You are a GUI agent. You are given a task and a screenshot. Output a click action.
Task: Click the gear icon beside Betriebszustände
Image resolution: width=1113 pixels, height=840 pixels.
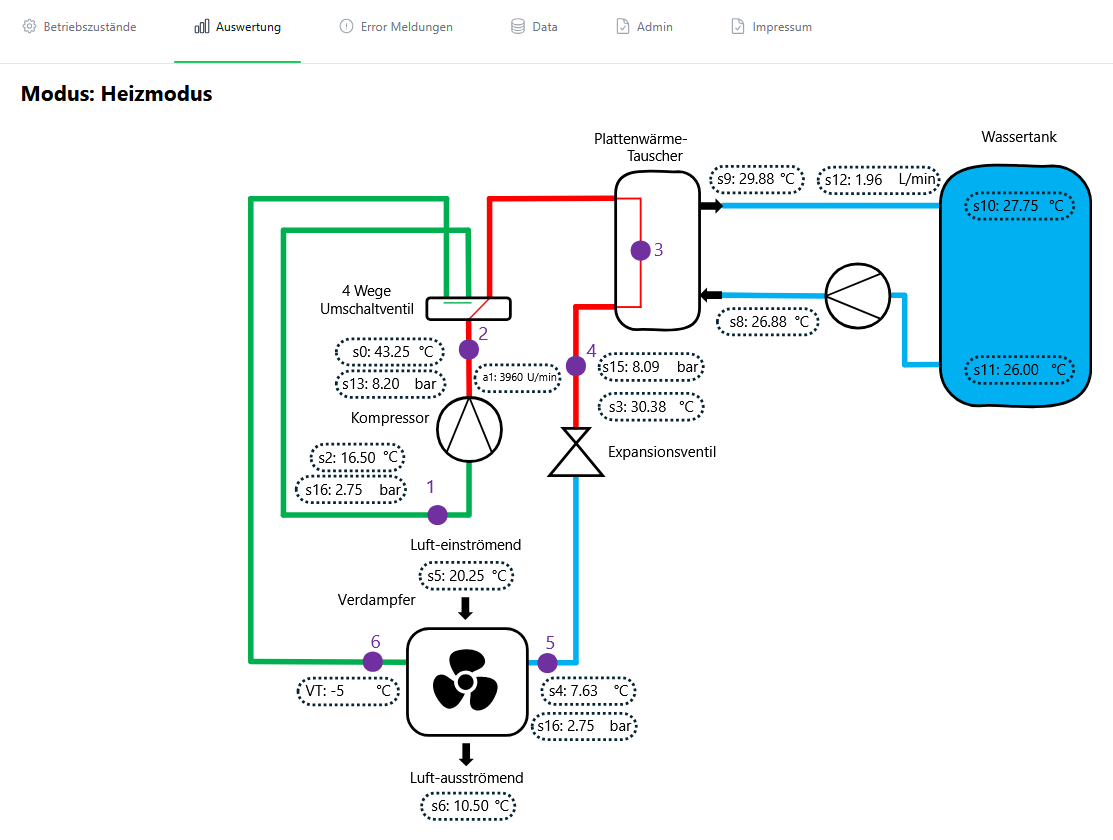coord(29,26)
